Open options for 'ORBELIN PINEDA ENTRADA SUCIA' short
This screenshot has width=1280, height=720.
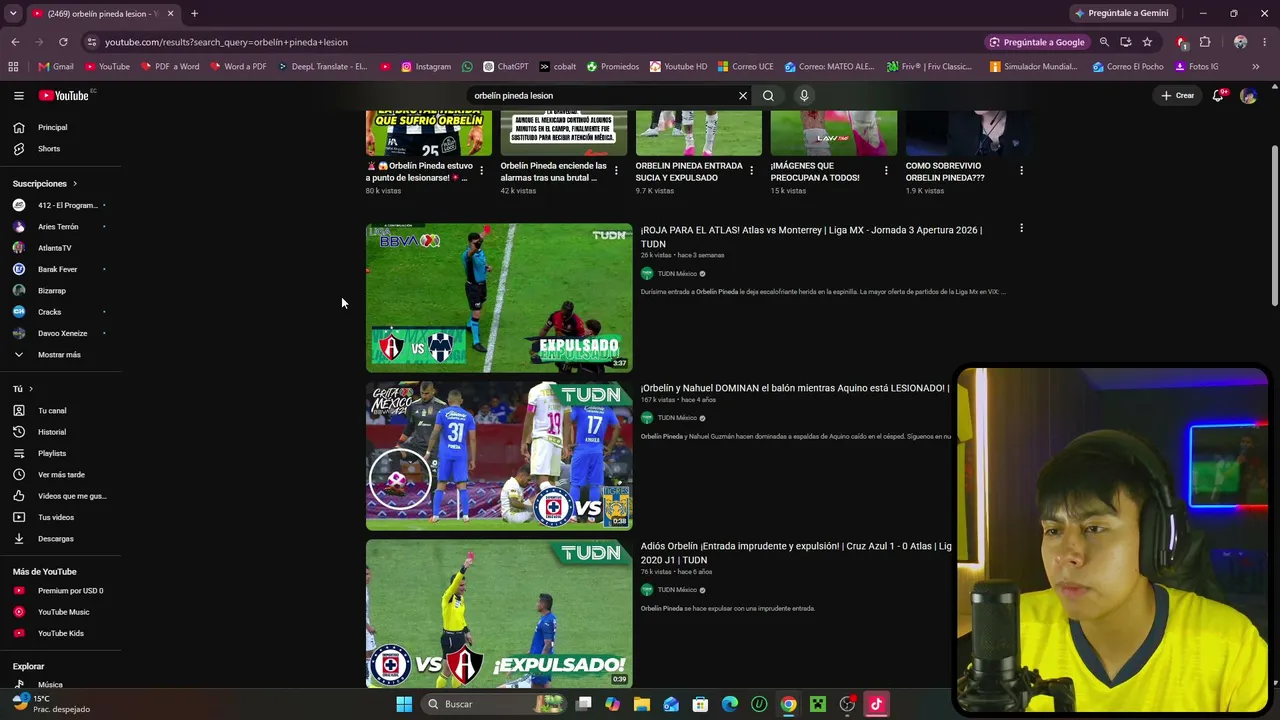pyautogui.click(x=751, y=171)
